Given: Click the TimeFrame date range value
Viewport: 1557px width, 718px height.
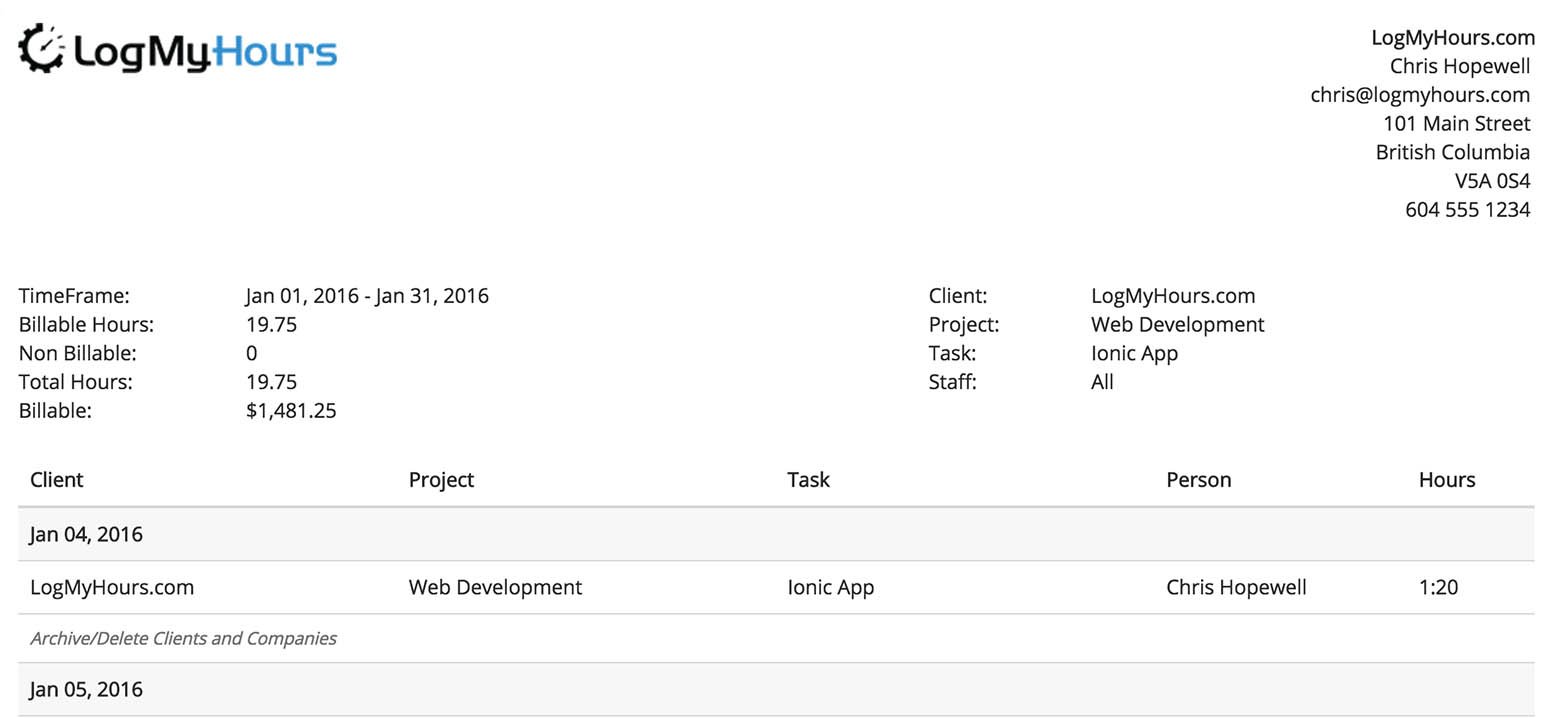Looking at the screenshot, I should pos(367,296).
